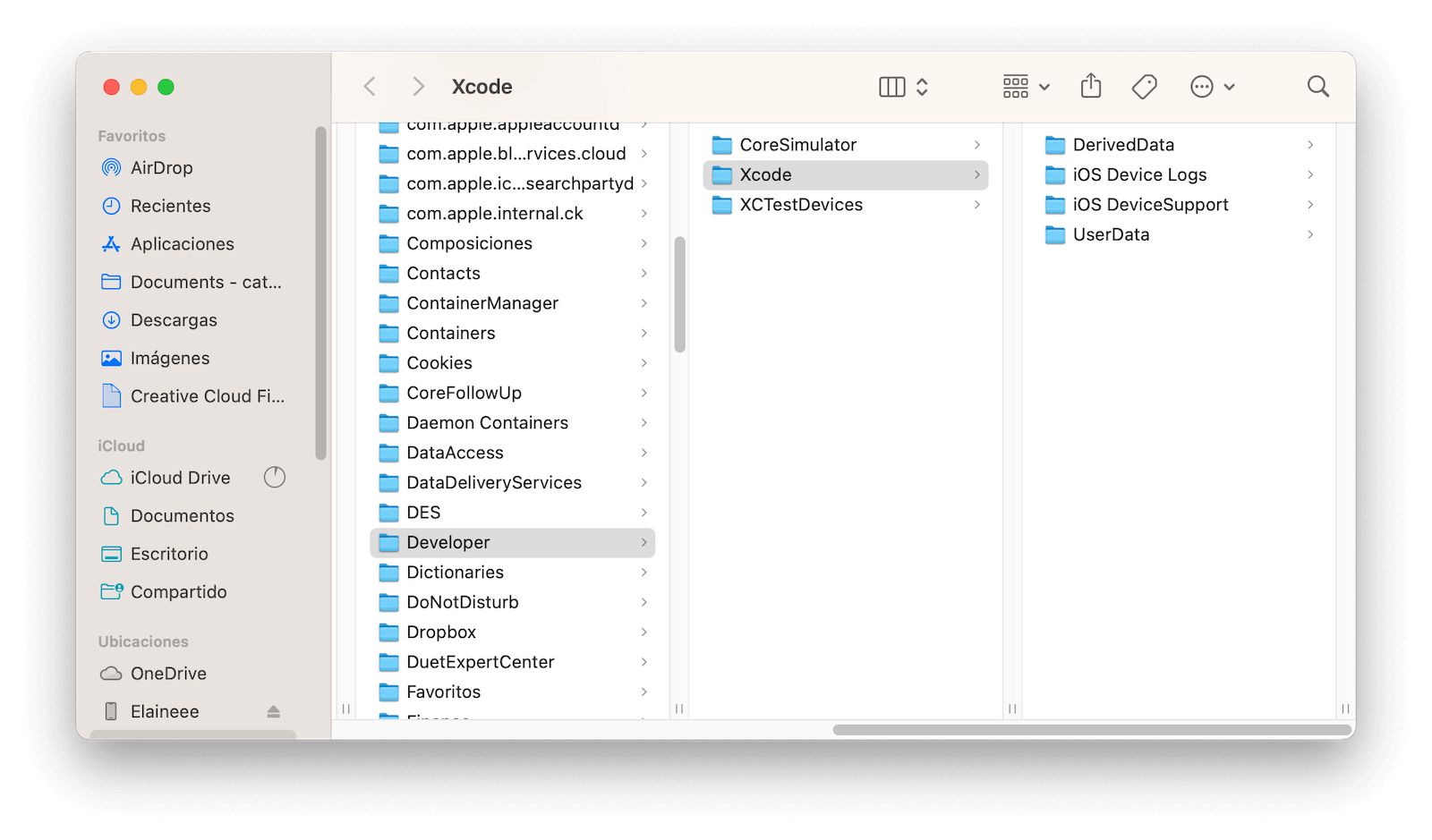Select the com.apple.bl...rvices.cloud folder
1432x840 pixels.
(x=512, y=154)
